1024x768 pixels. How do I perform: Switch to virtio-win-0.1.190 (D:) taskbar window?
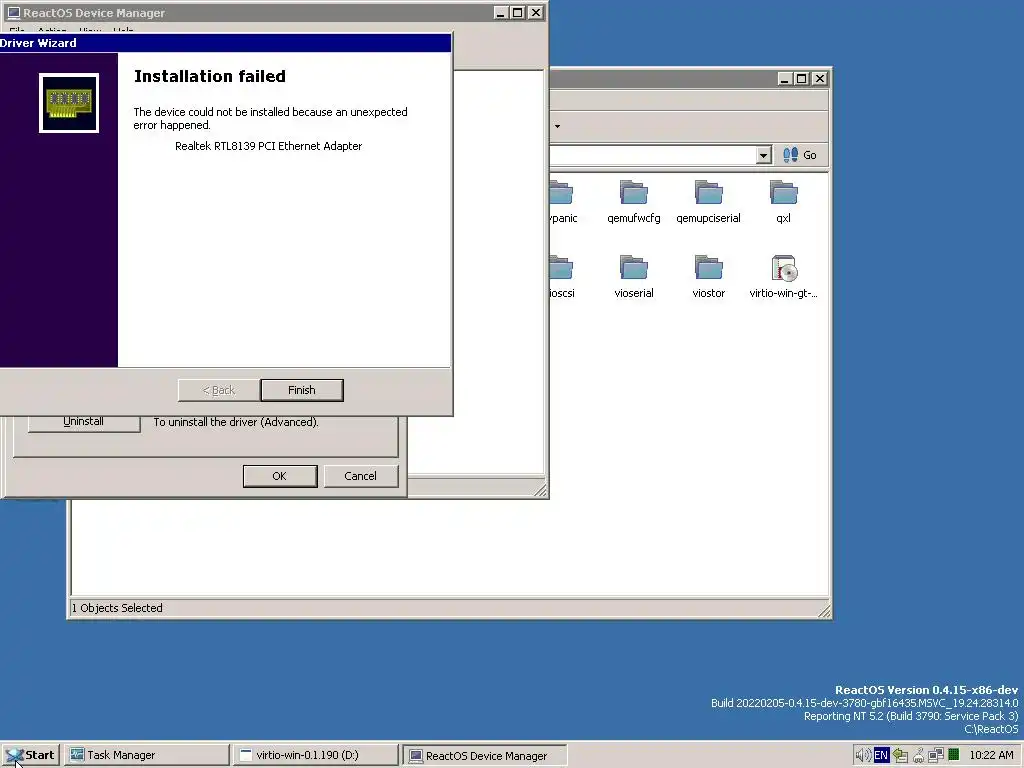315,755
